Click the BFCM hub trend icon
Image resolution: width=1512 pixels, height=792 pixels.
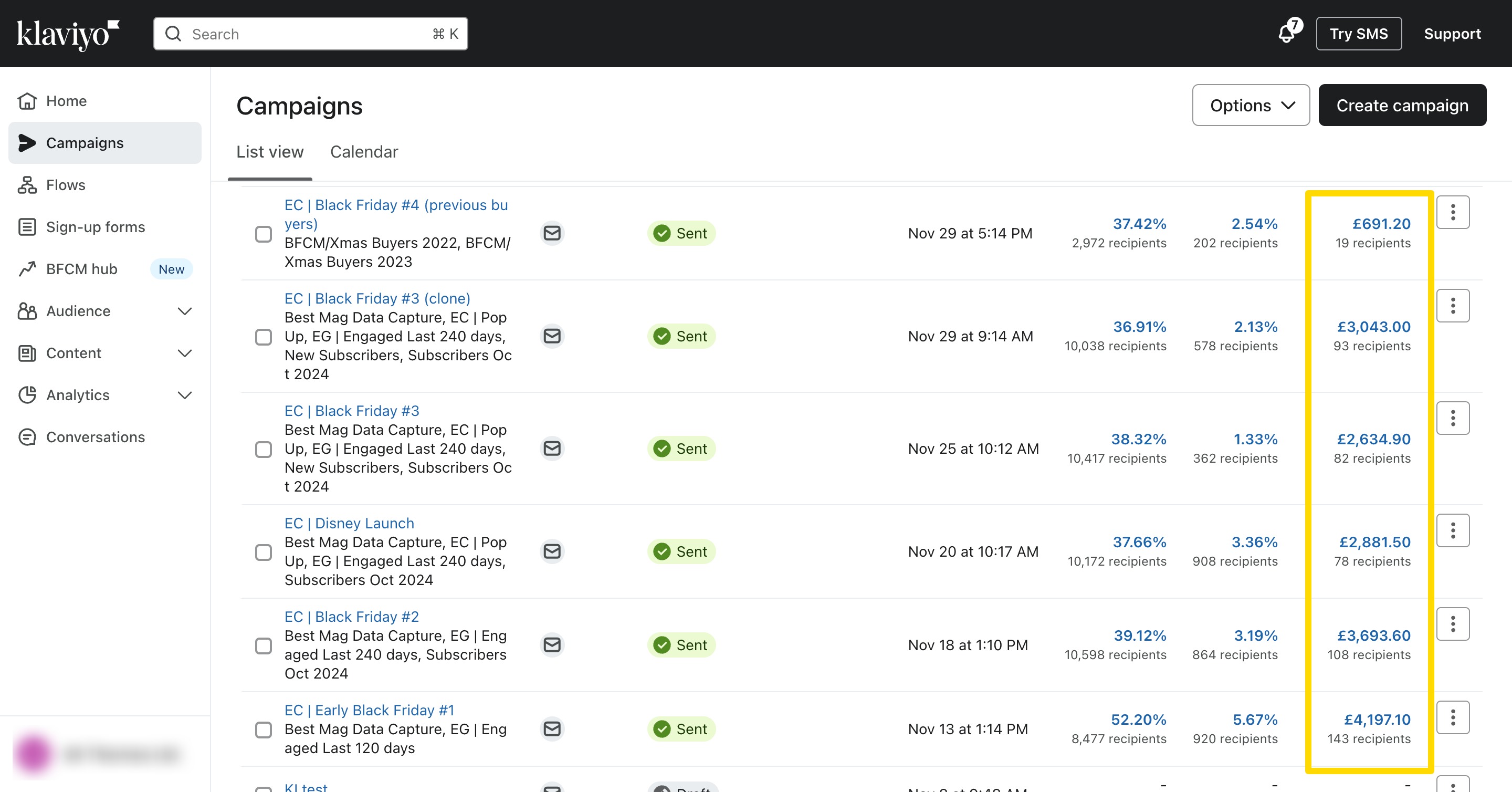27,269
